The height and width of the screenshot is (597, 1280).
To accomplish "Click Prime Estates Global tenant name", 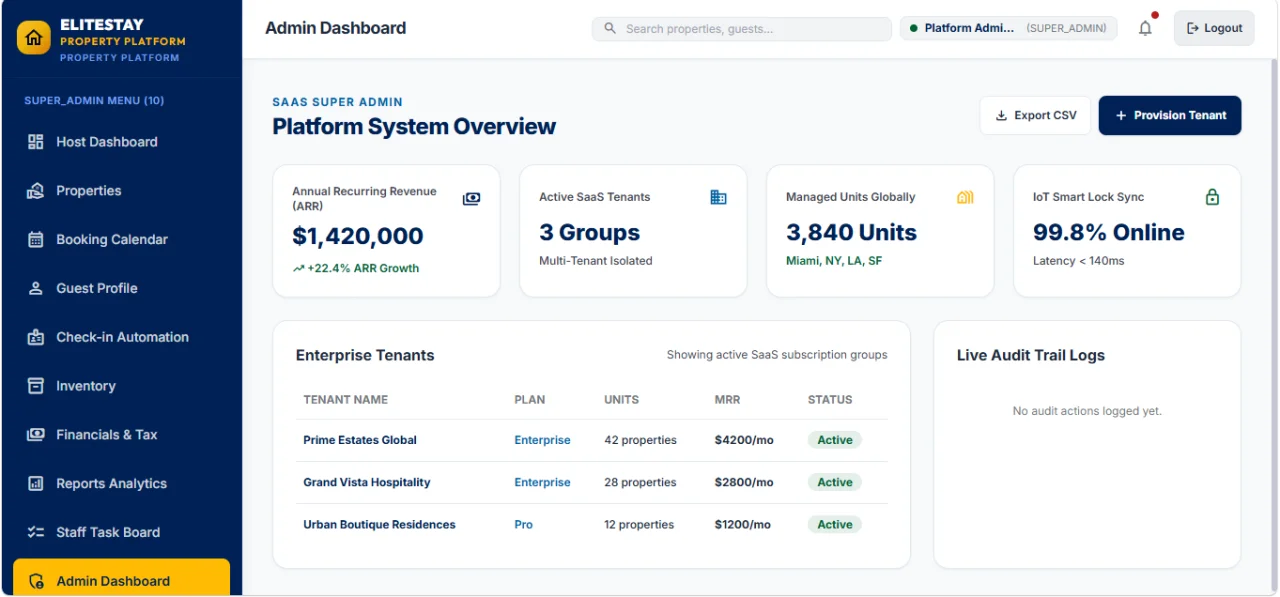I will (360, 440).
